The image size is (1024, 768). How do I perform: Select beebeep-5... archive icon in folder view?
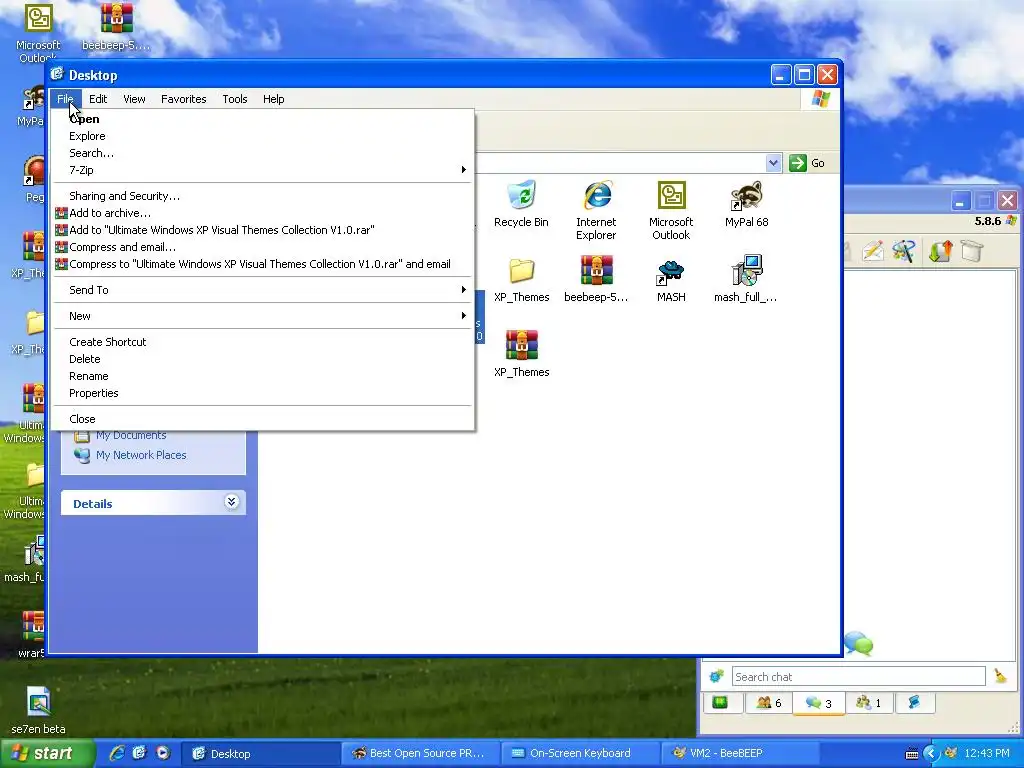click(596, 270)
